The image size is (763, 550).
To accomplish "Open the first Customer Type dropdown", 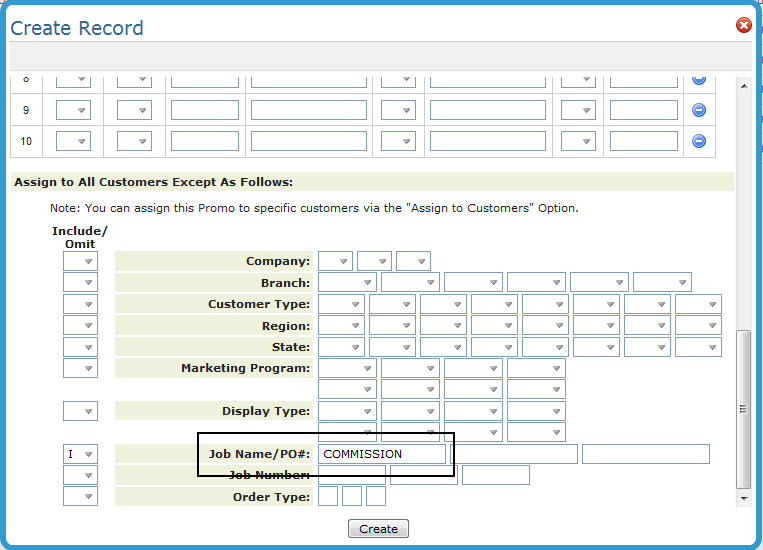I will 341,304.
